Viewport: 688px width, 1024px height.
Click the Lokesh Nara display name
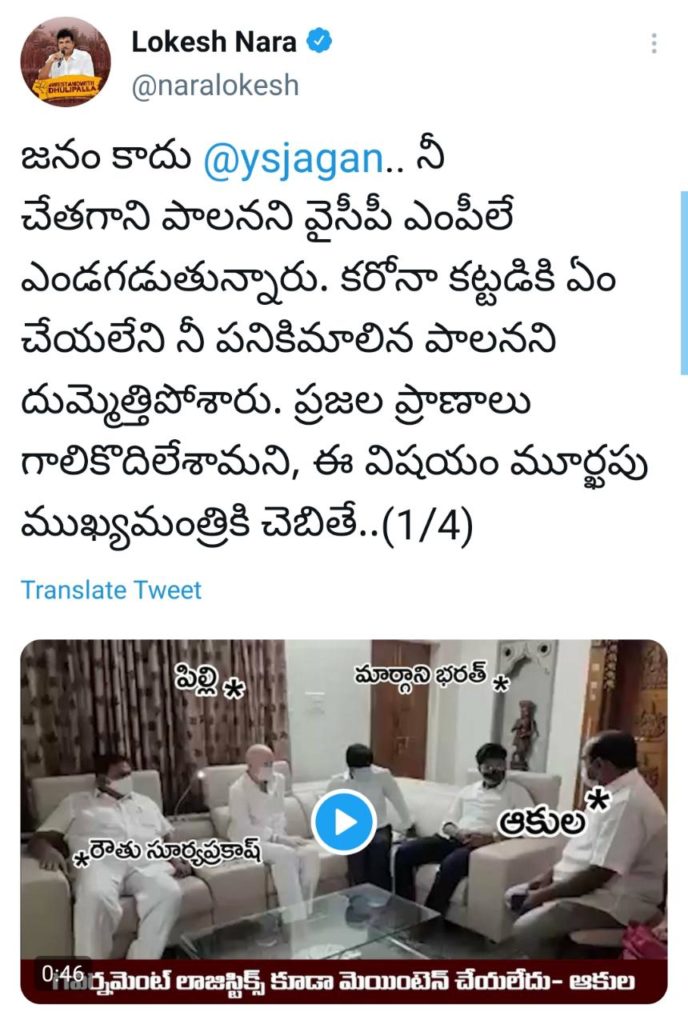click(214, 42)
